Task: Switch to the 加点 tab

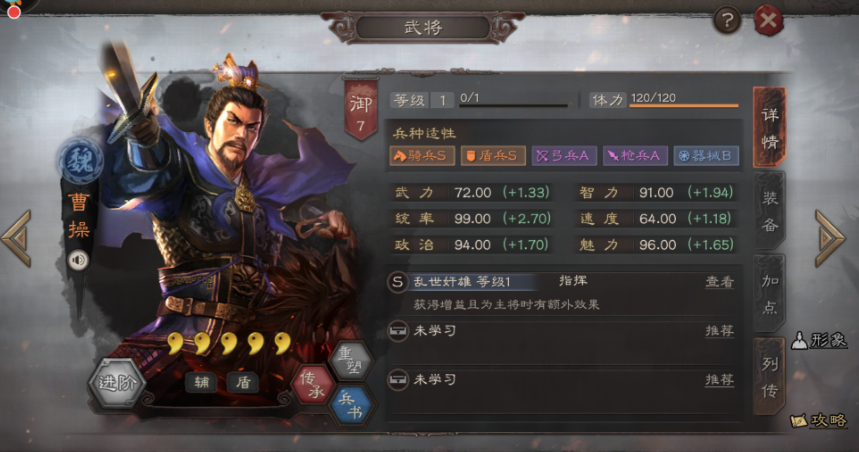Action: point(770,294)
